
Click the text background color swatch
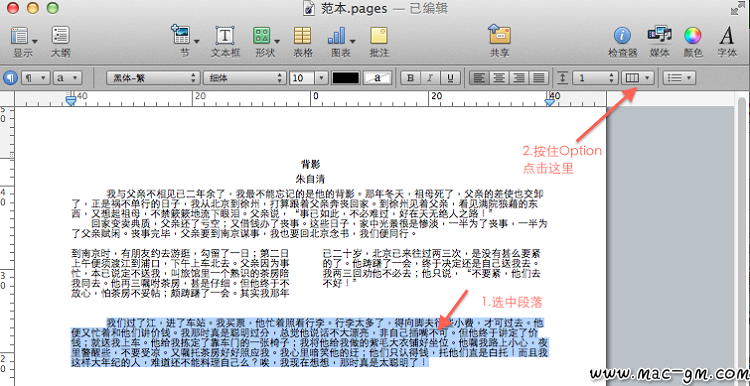tap(377, 78)
